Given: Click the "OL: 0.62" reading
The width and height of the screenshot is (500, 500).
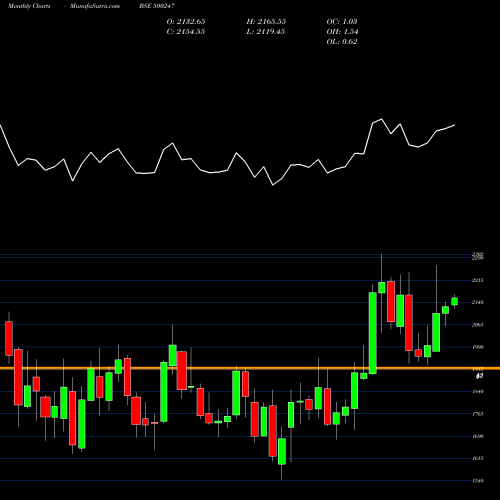Looking at the screenshot, I should (x=342, y=41).
